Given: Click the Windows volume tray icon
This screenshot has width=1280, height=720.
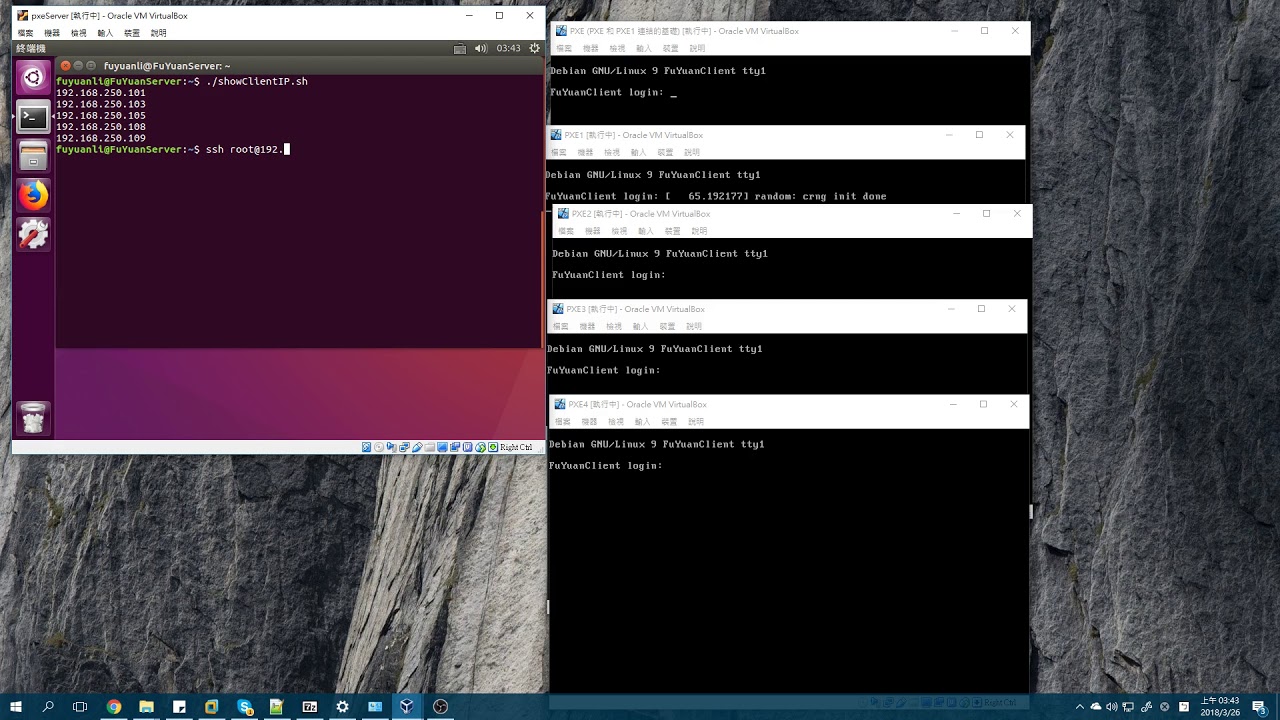Looking at the screenshot, I should click(1112, 707).
